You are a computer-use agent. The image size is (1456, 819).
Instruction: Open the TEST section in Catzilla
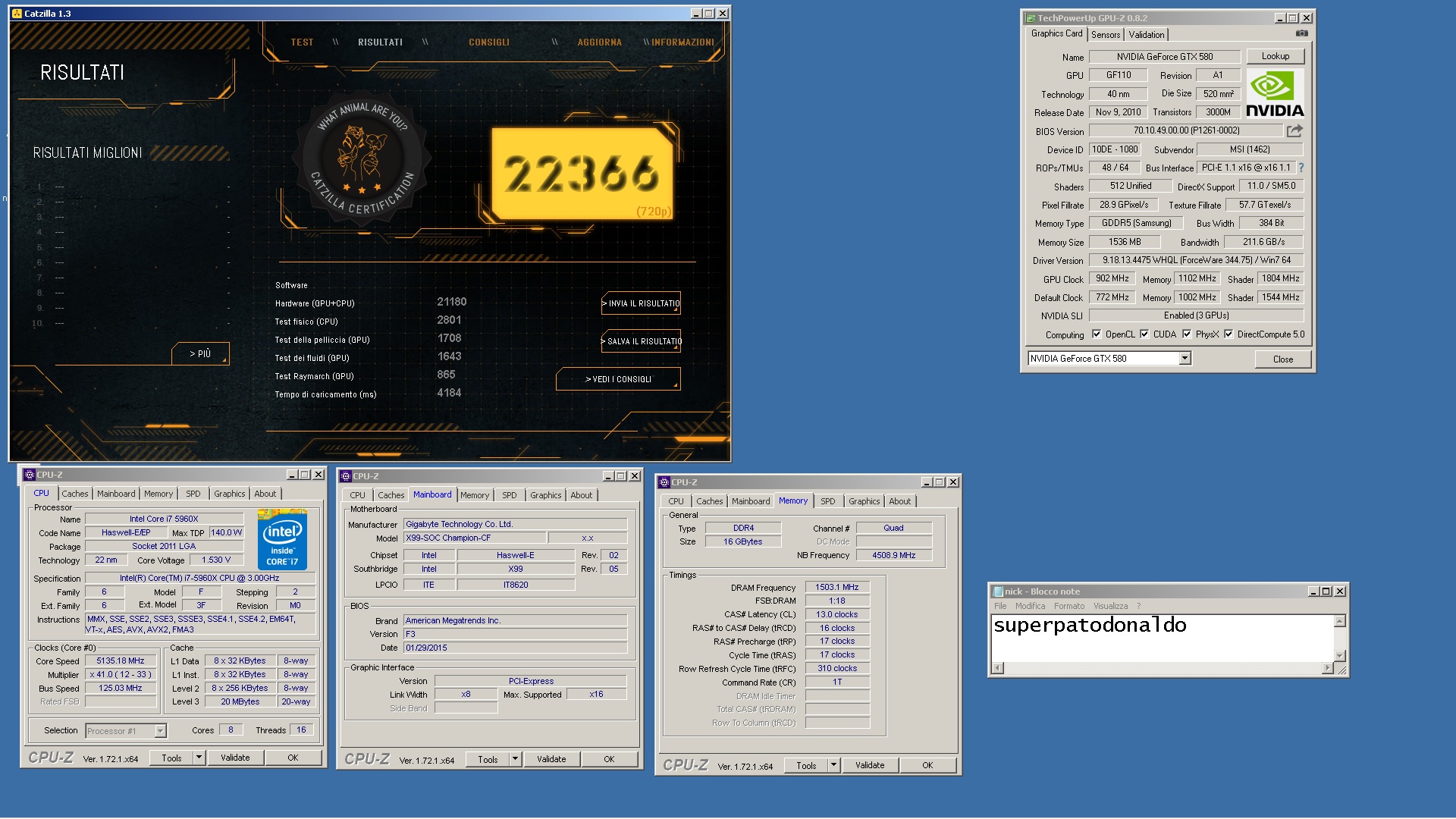click(302, 42)
